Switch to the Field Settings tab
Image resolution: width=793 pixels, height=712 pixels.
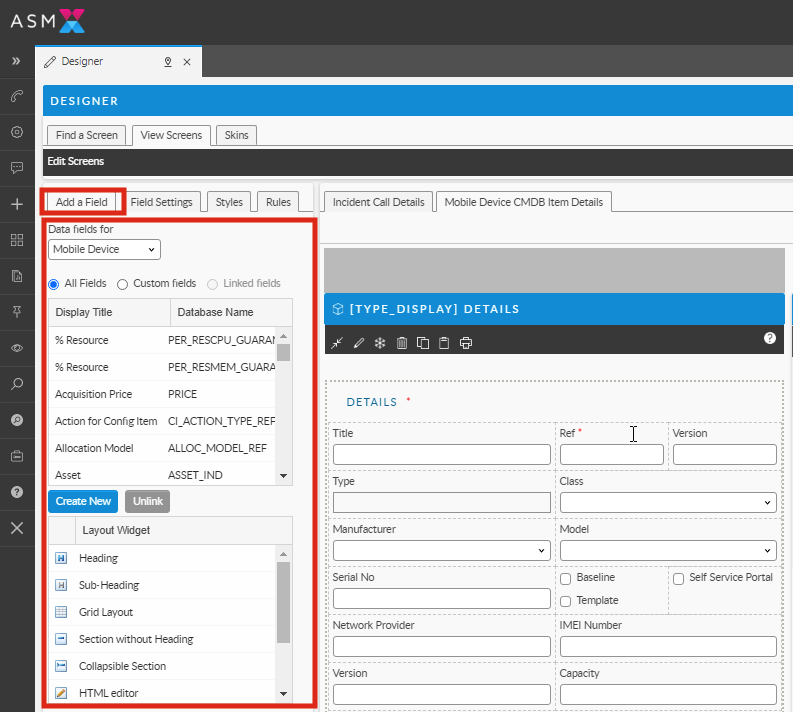pos(161,202)
